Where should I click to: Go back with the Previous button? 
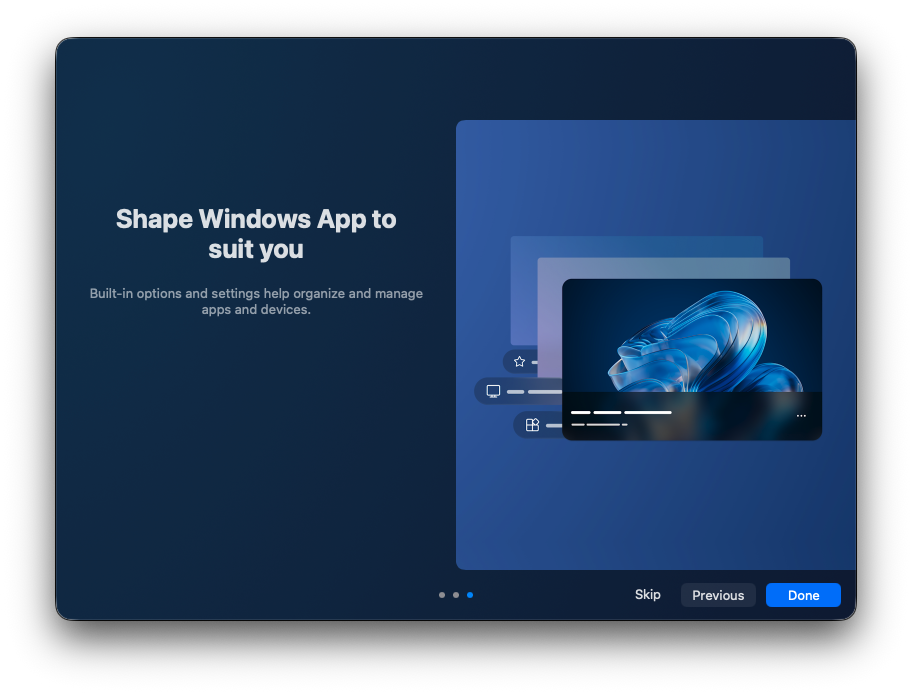(x=718, y=595)
